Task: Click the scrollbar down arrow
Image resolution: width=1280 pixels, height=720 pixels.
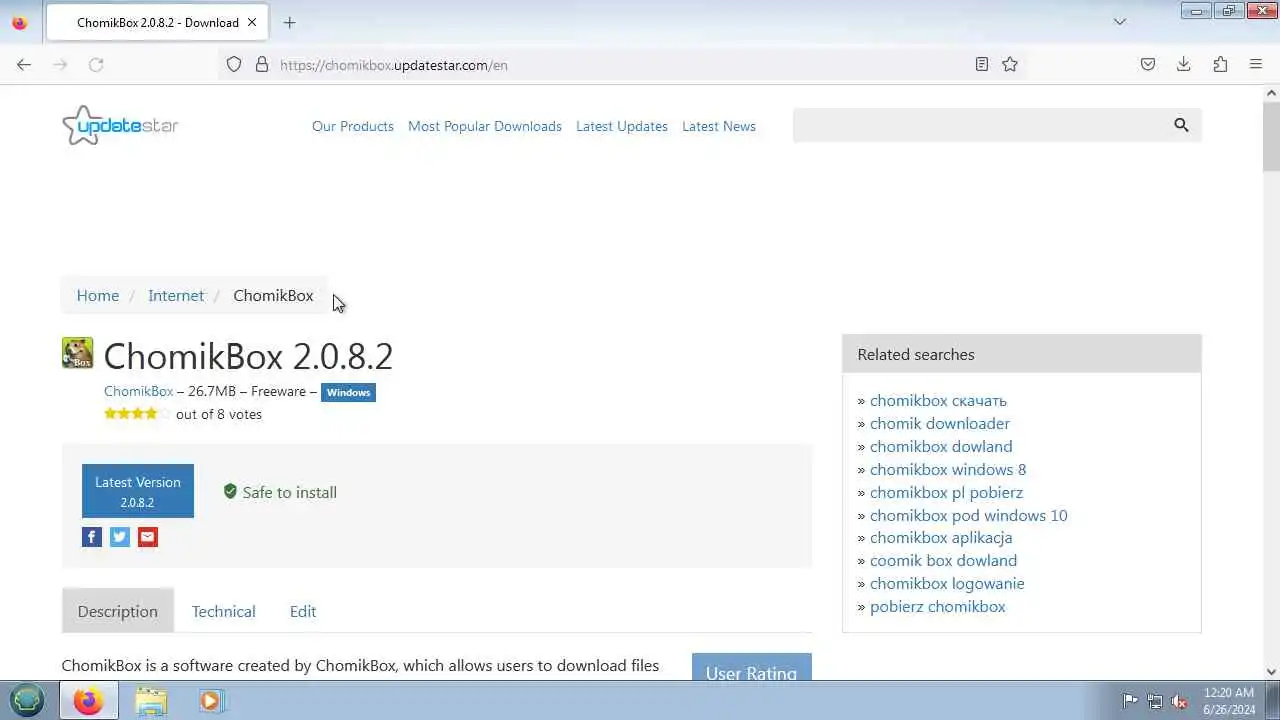Action: pos(1271,672)
